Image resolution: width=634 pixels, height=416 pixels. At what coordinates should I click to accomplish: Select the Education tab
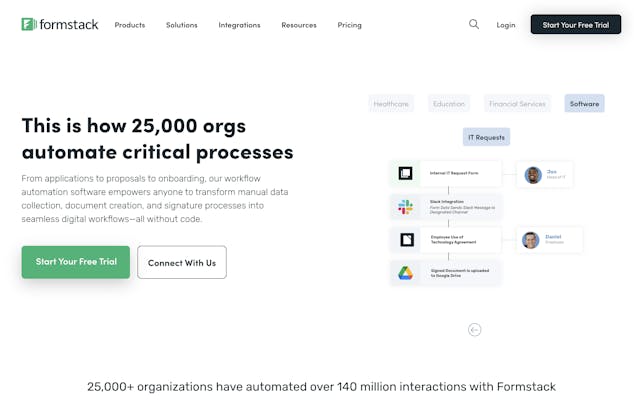[449, 104]
